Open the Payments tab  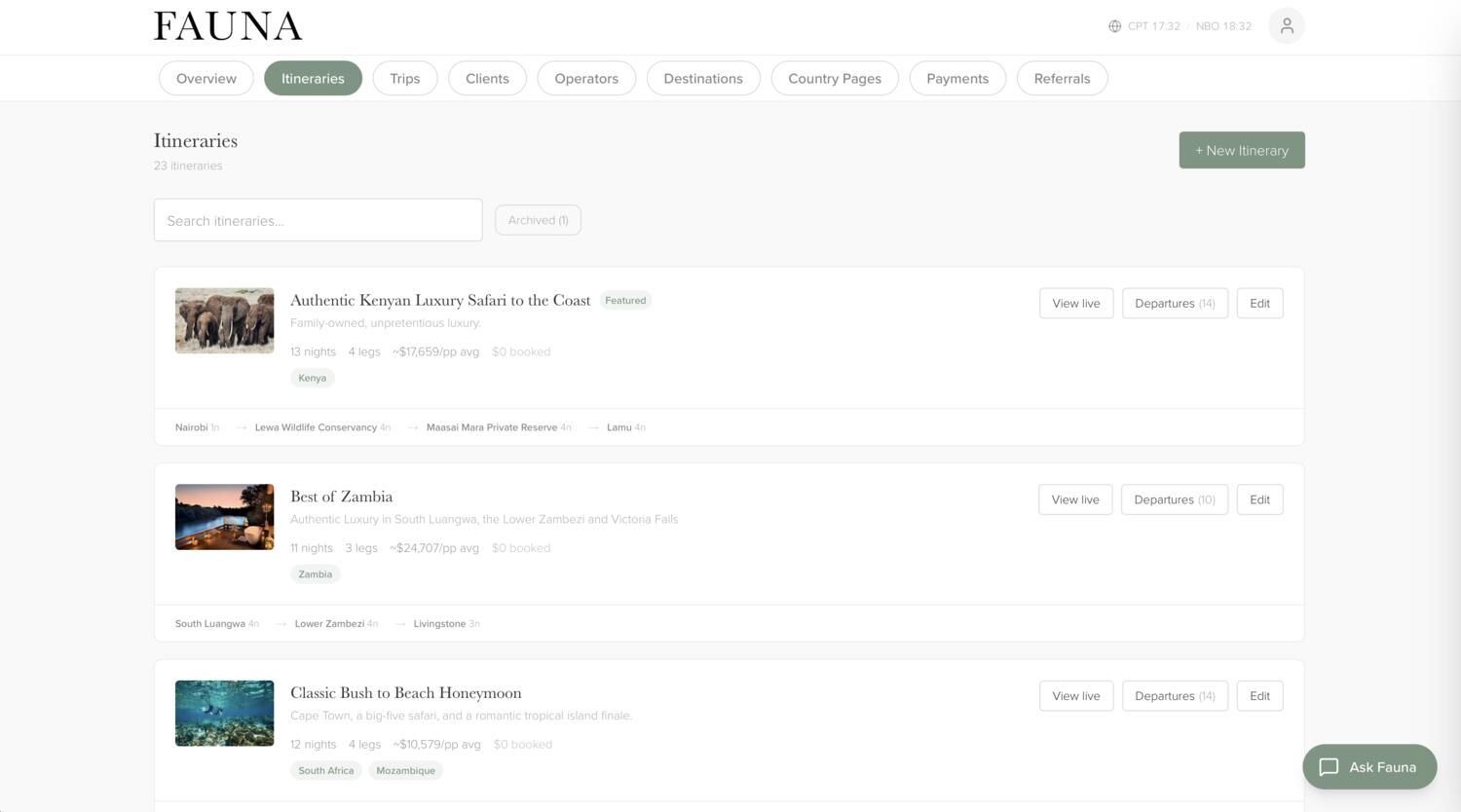pos(957,79)
